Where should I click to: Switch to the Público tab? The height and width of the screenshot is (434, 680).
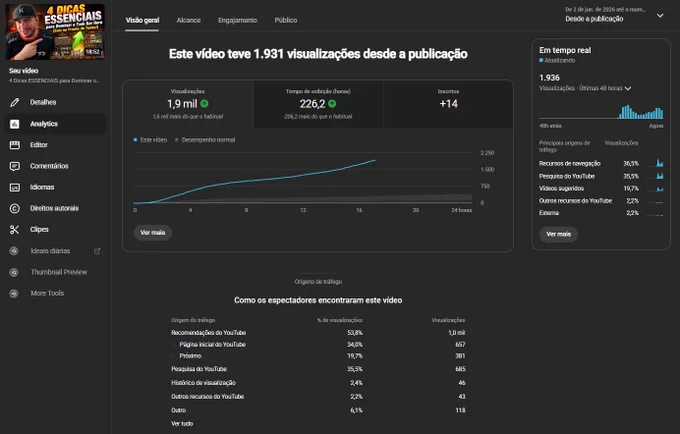pos(286,20)
